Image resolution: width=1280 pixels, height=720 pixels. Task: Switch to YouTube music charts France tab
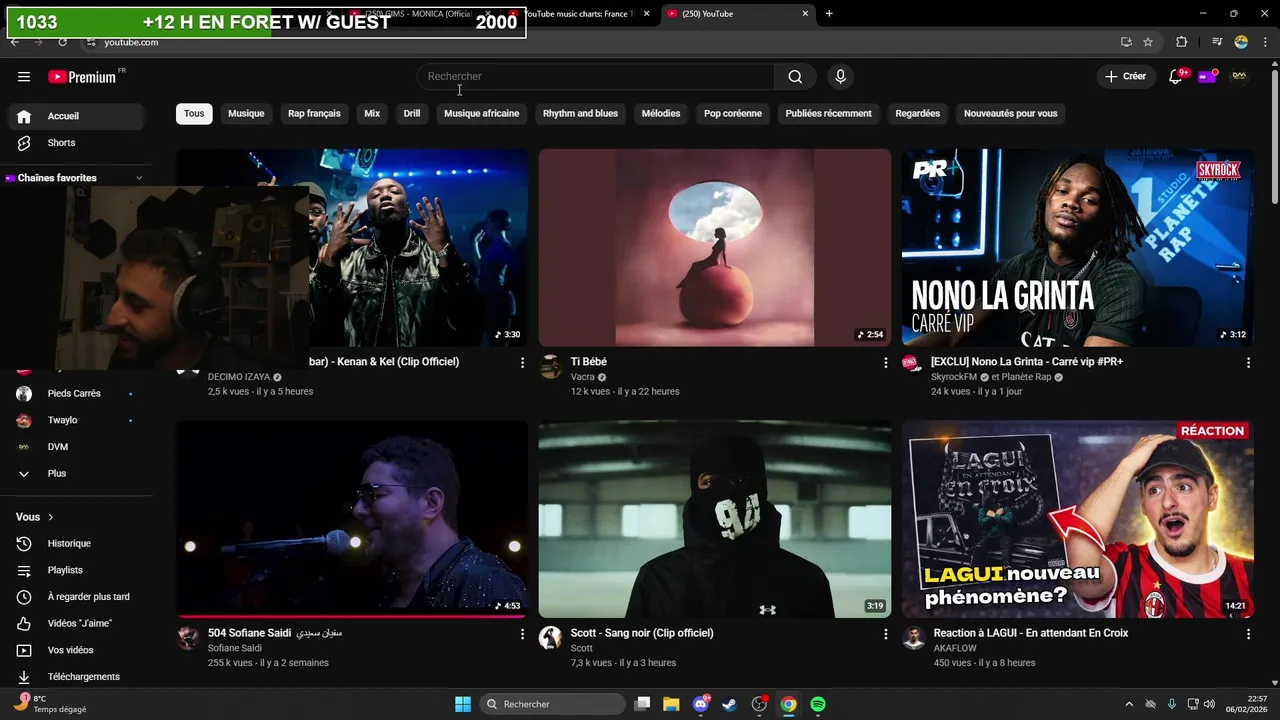tap(580, 14)
